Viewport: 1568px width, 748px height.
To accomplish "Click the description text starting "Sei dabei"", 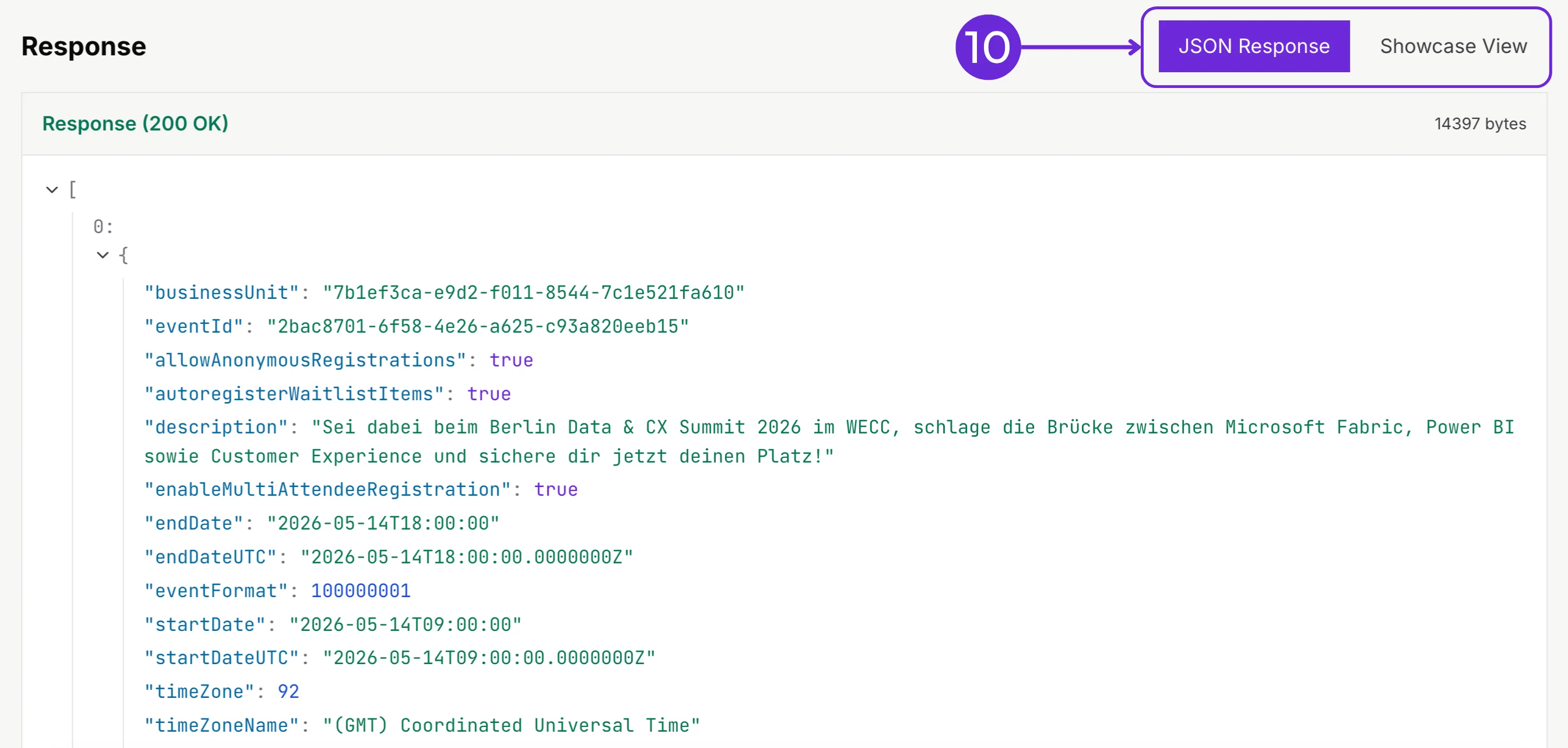I will click(829, 442).
